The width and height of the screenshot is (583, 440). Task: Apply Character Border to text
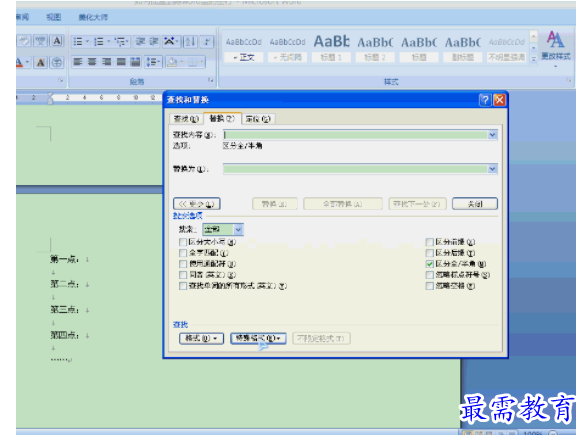tap(57, 41)
